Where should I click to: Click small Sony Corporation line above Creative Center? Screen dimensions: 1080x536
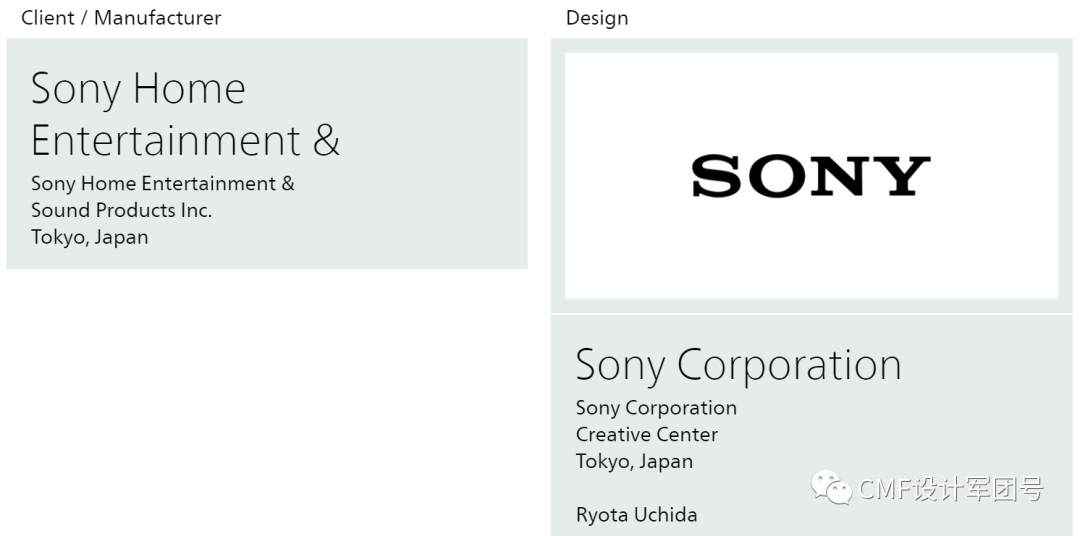pos(656,408)
